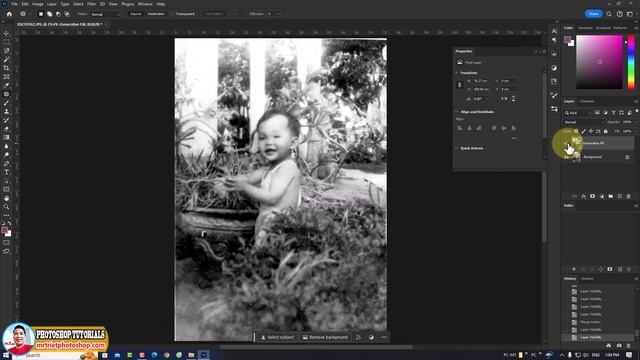Open the Filter menu
This screenshot has height=360, width=640.
(91, 4)
